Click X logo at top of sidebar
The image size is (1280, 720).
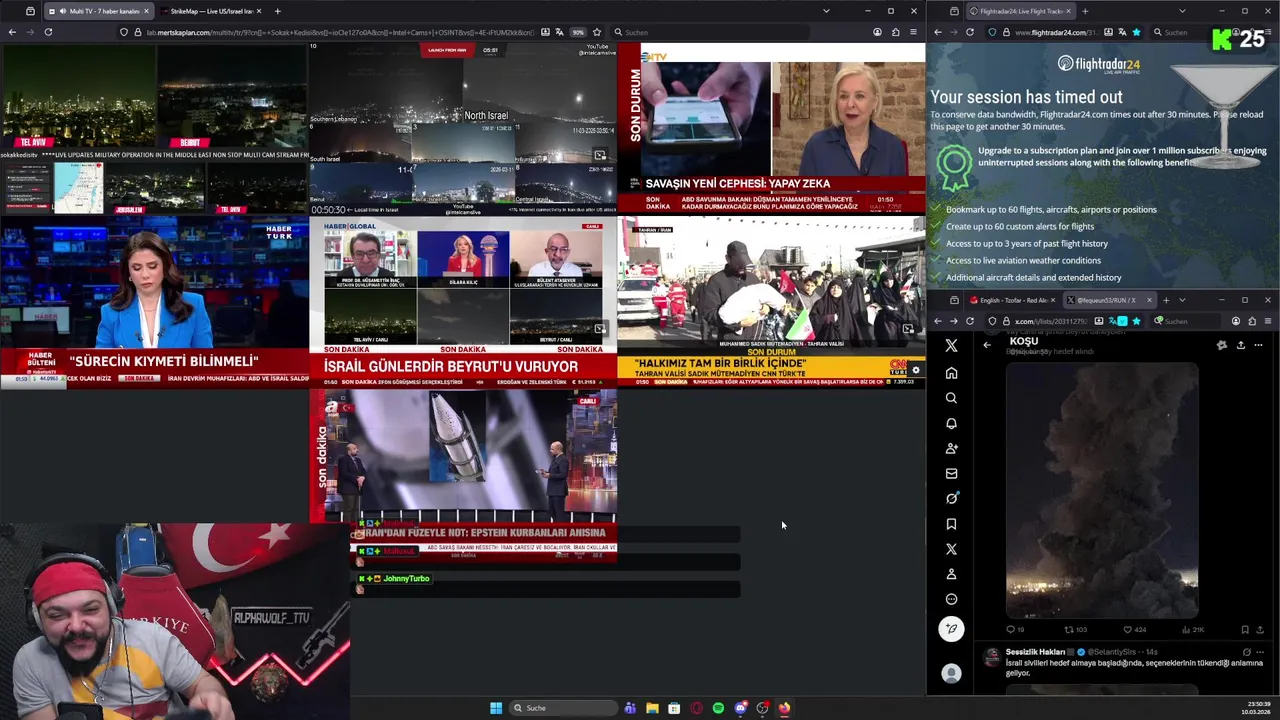(951, 345)
